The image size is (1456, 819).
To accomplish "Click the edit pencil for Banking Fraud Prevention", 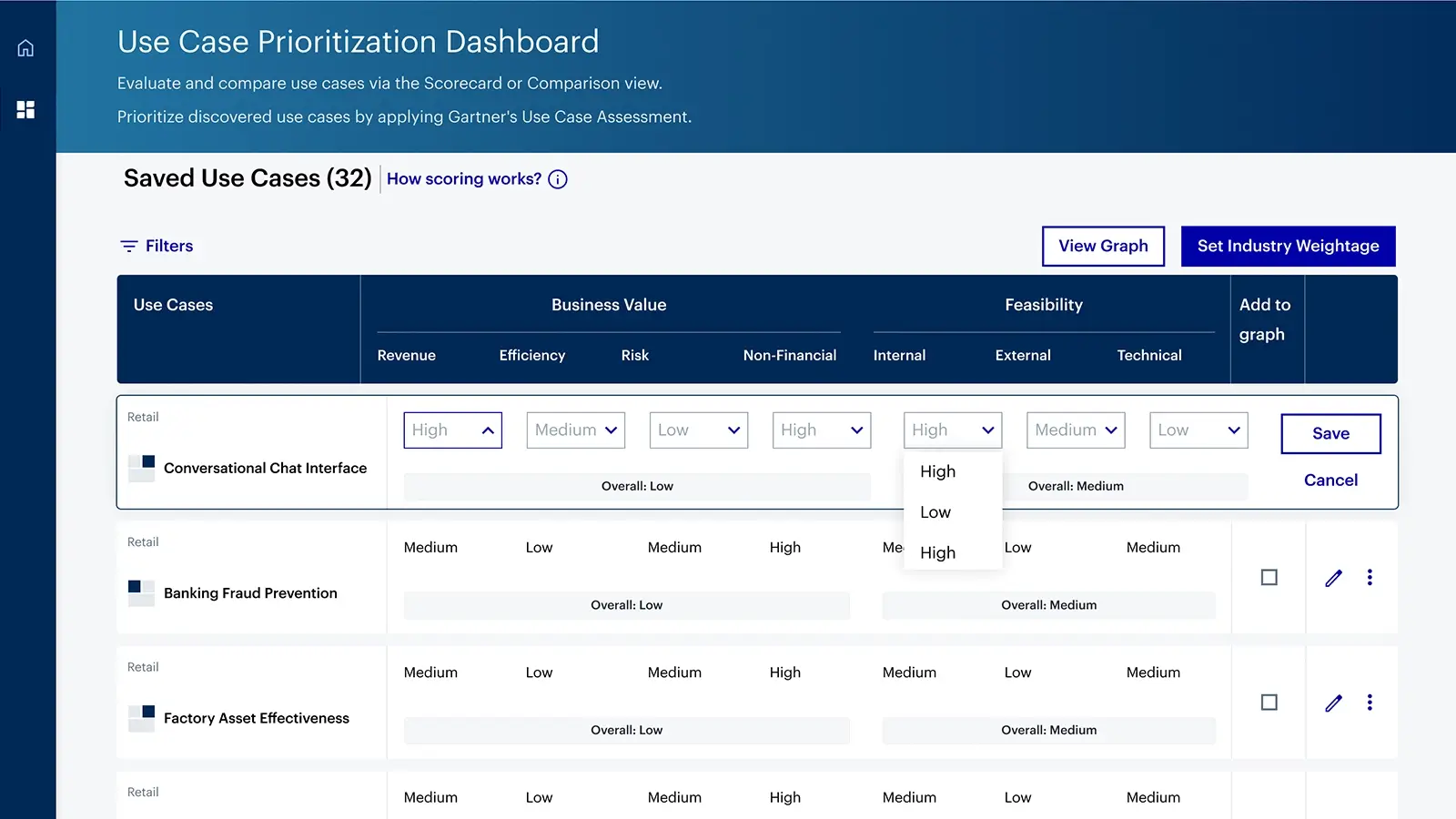I will tap(1333, 578).
